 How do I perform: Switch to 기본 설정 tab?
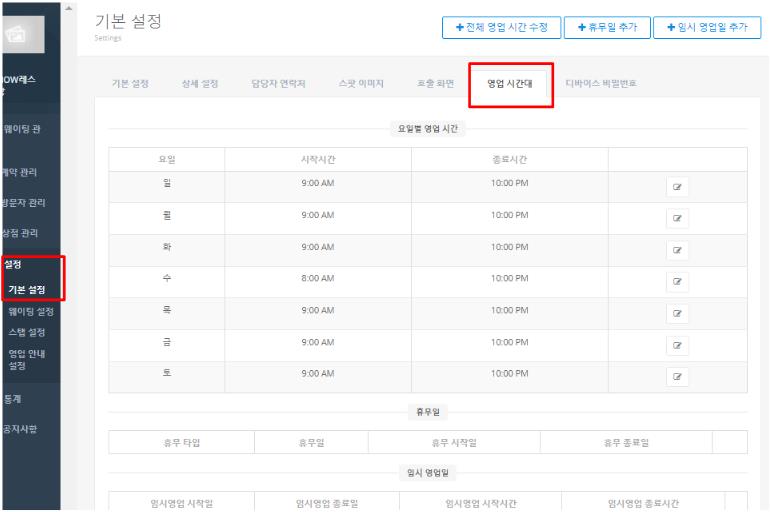tap(130, 84)
